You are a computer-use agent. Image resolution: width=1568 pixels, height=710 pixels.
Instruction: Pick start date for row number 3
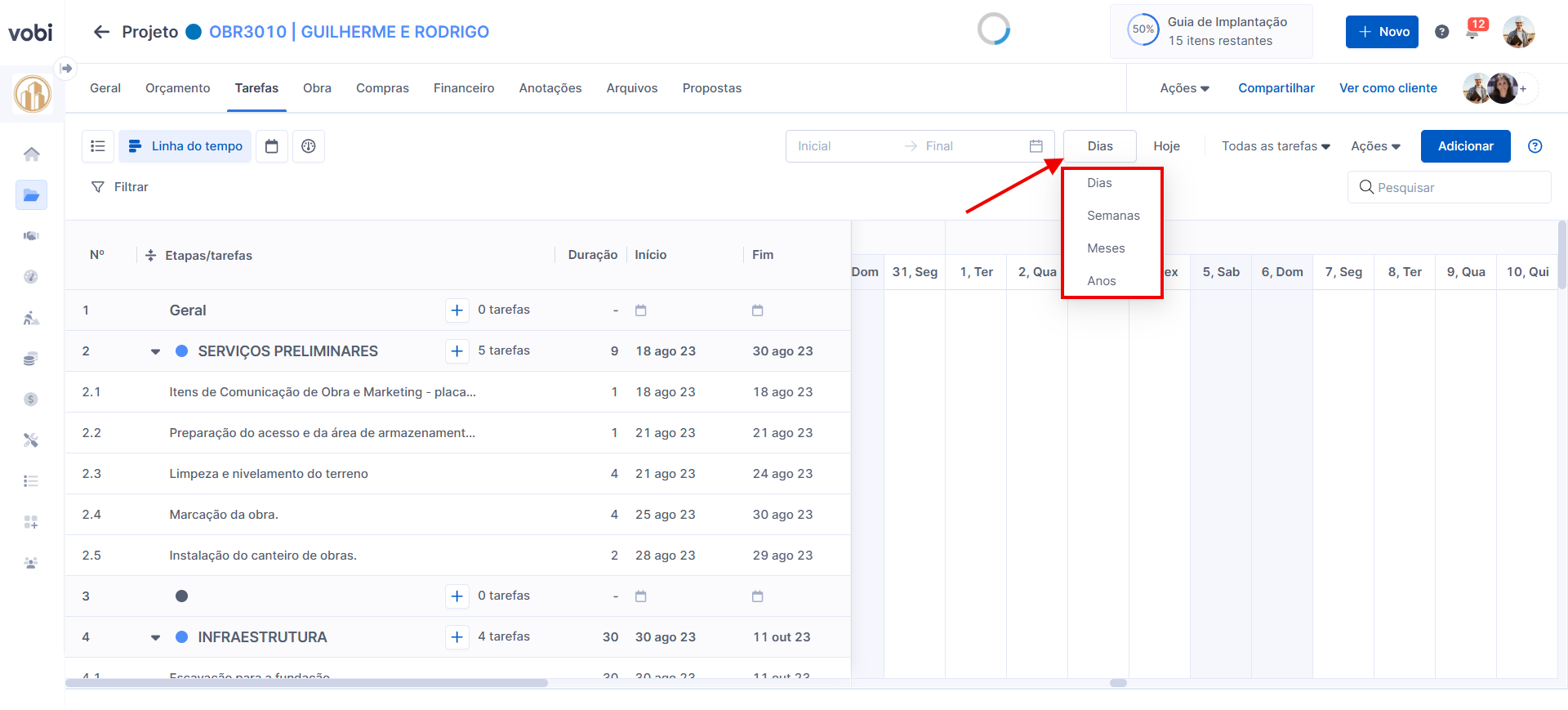click(641, 596)
